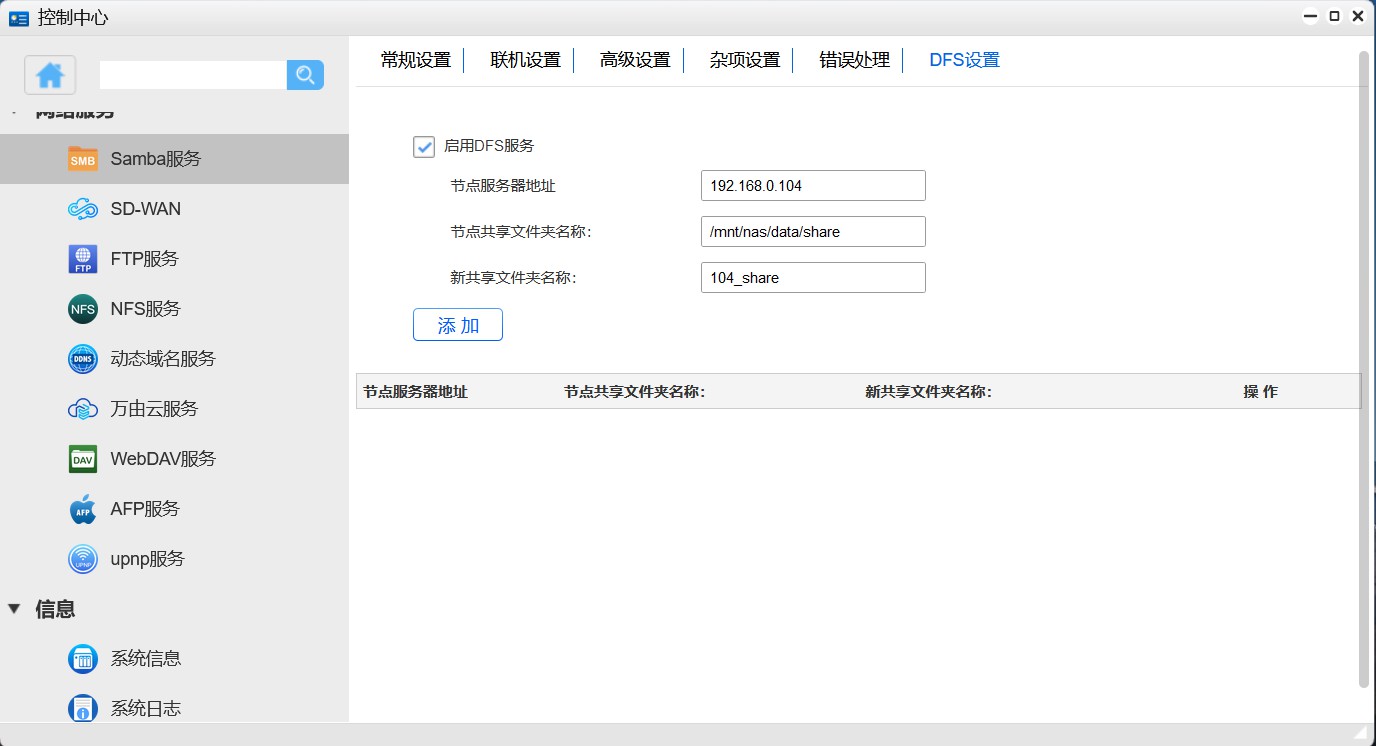Select the FTP服务 icon
Screen dimensions: 1376x746
coord(83,259)
